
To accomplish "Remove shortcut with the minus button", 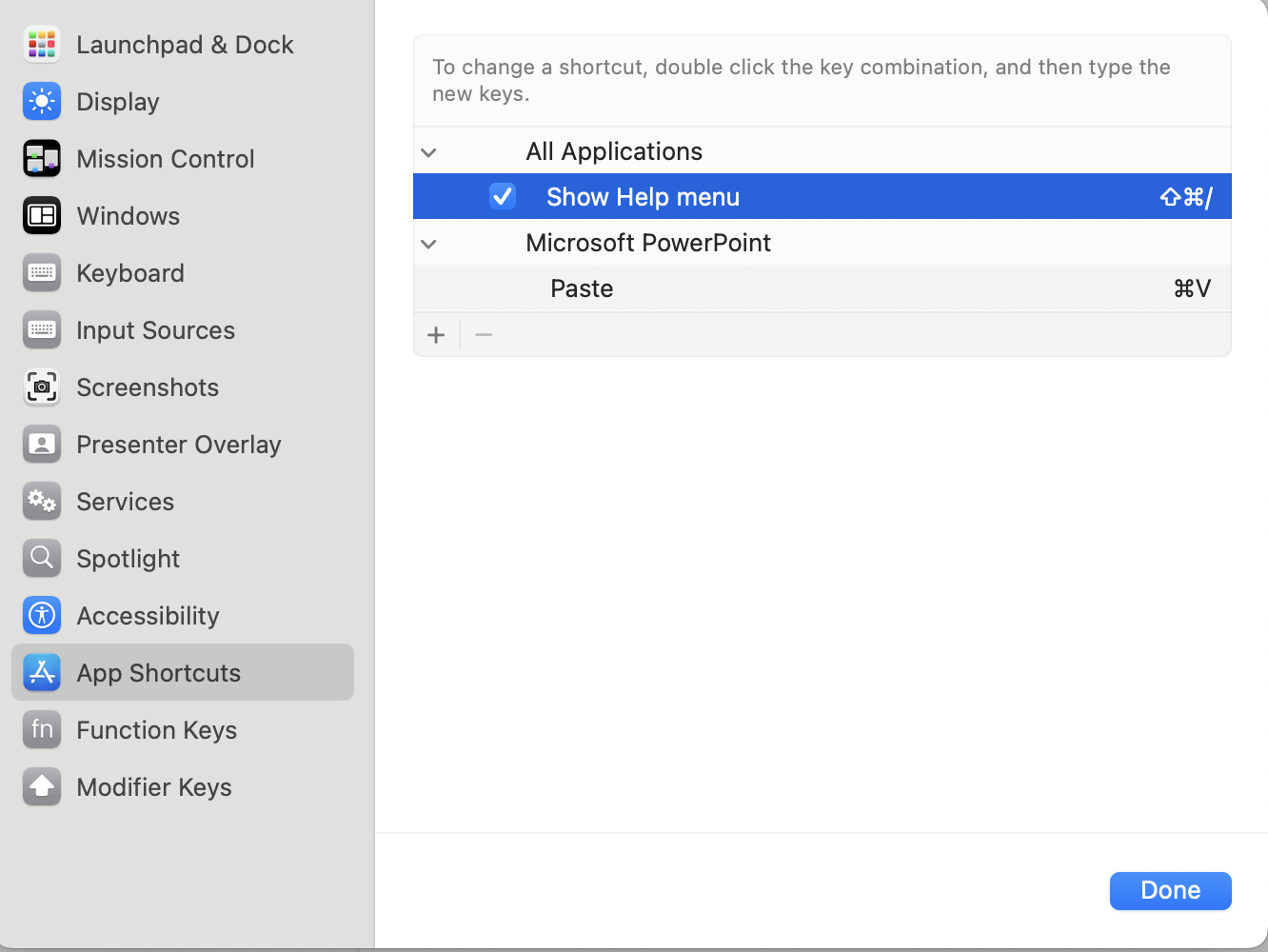I will [x=484, y=335].
